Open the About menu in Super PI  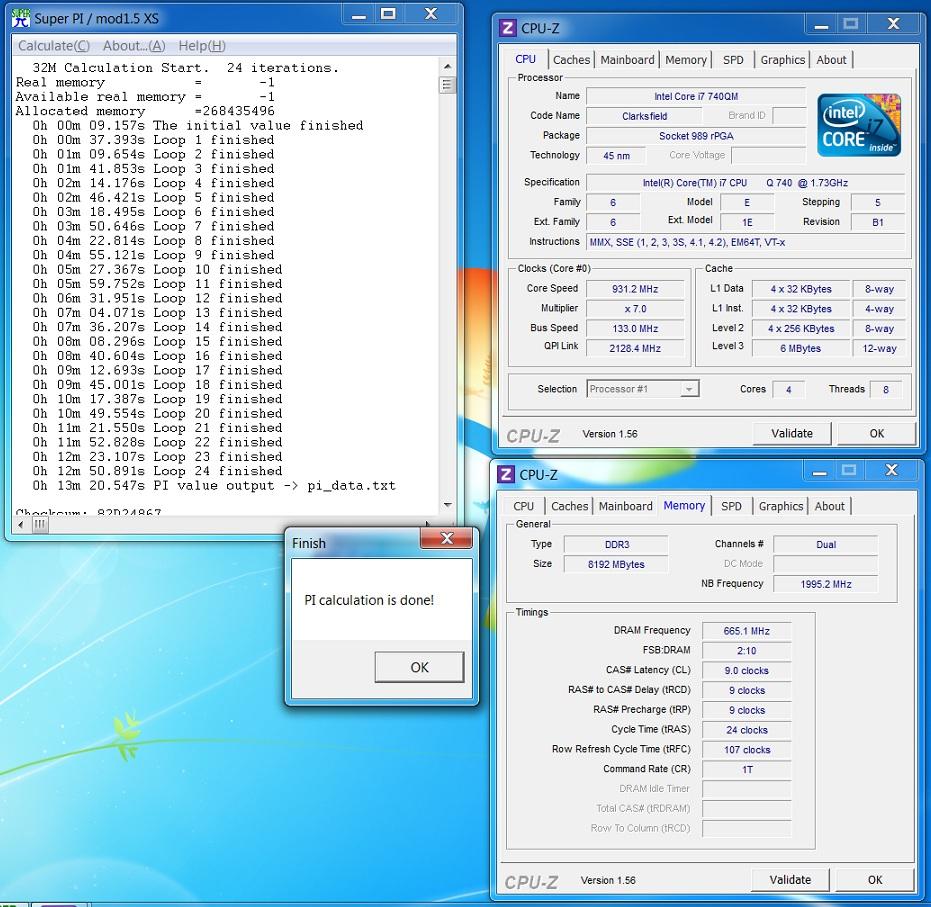point(134,46)
